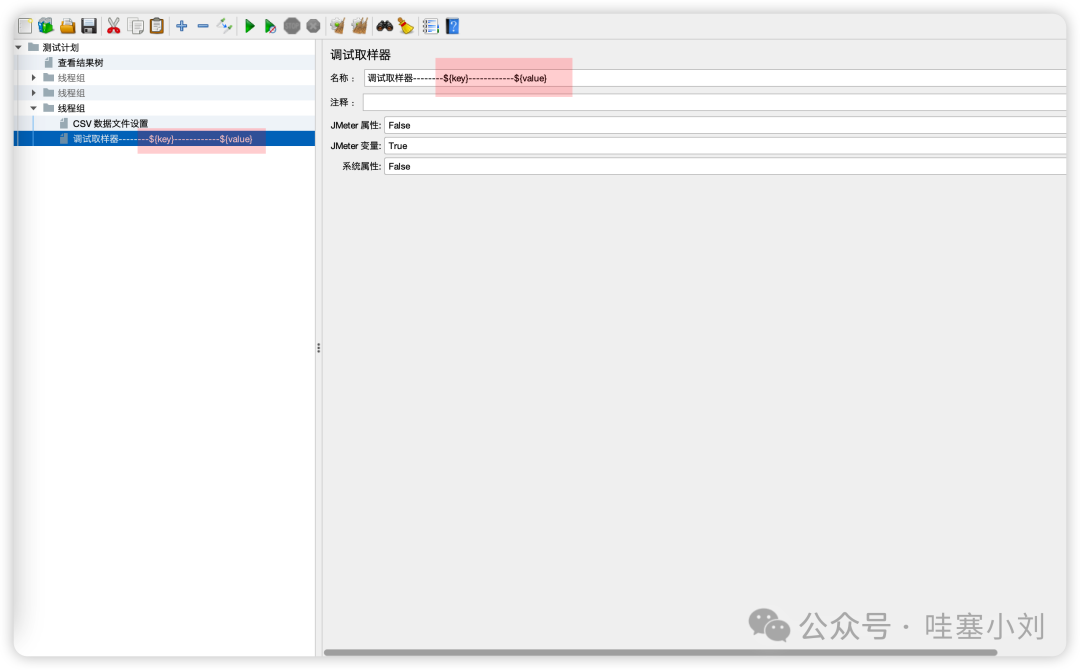Click the horizontal scrollbar at panel bottom
The image size is (1080, 670).
point(660,651)
